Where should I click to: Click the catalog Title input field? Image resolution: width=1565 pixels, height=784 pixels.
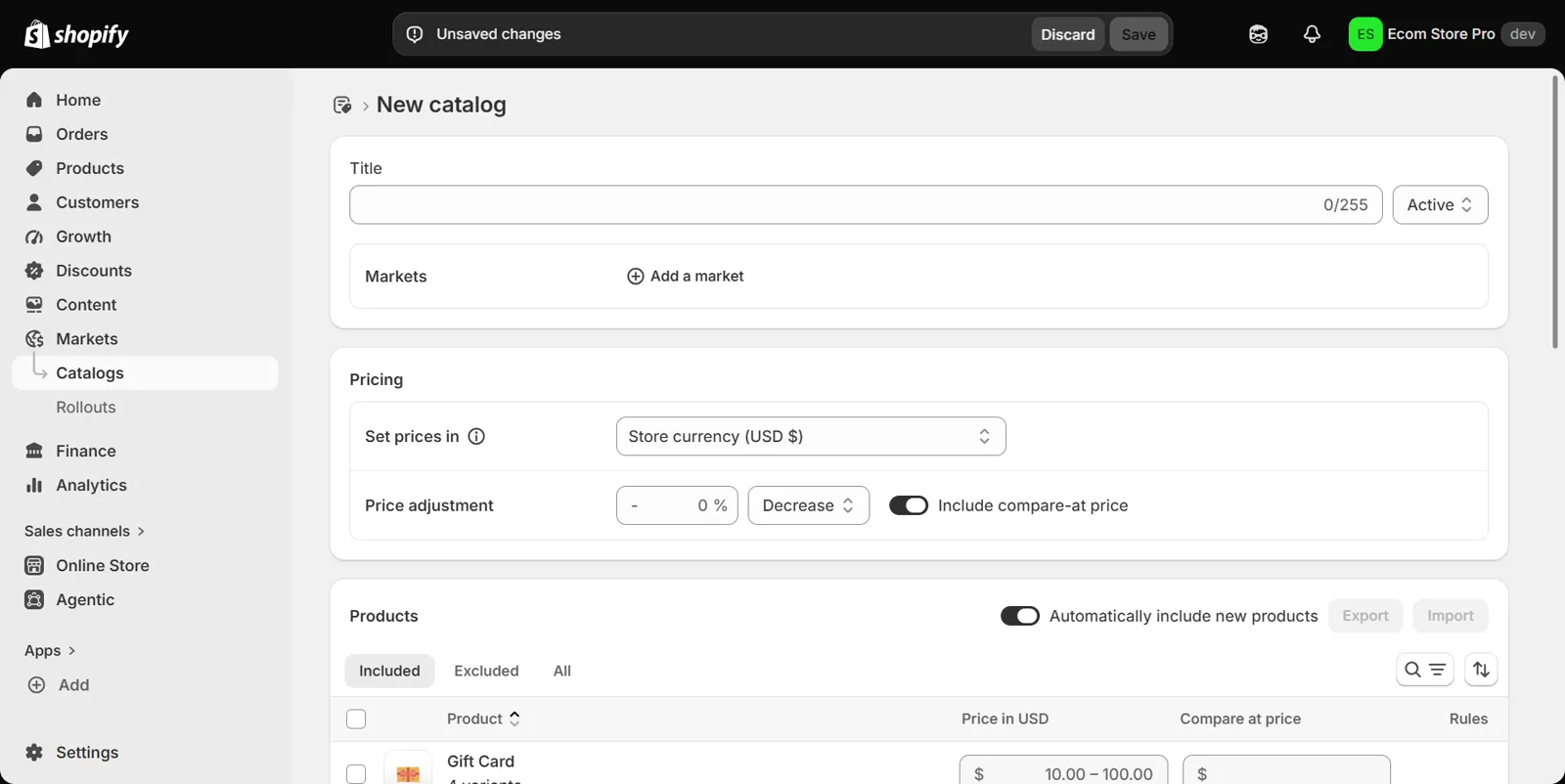pos(866,205)
